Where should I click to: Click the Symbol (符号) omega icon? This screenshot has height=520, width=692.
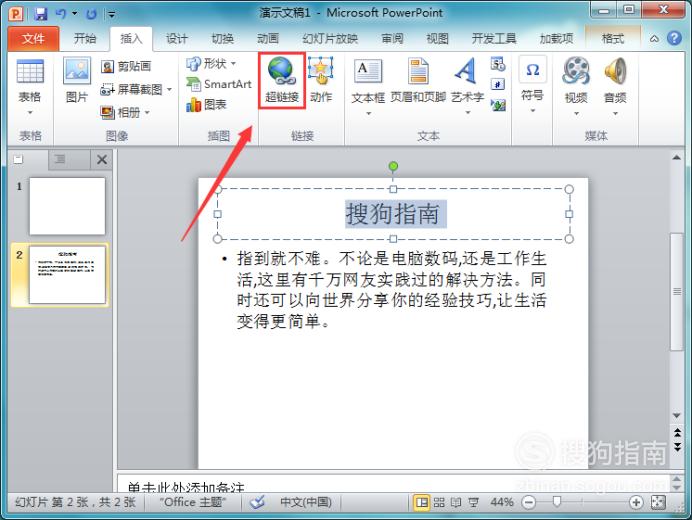[533, 69]
